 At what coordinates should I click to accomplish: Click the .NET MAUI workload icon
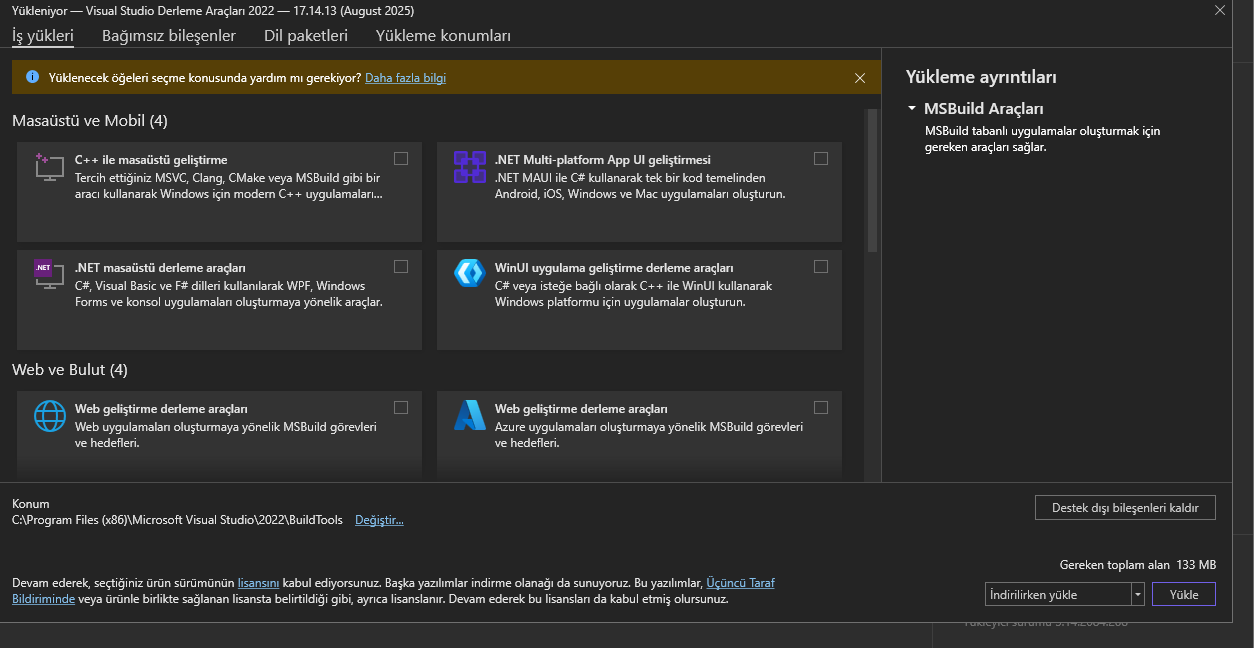tap(469, 167)
